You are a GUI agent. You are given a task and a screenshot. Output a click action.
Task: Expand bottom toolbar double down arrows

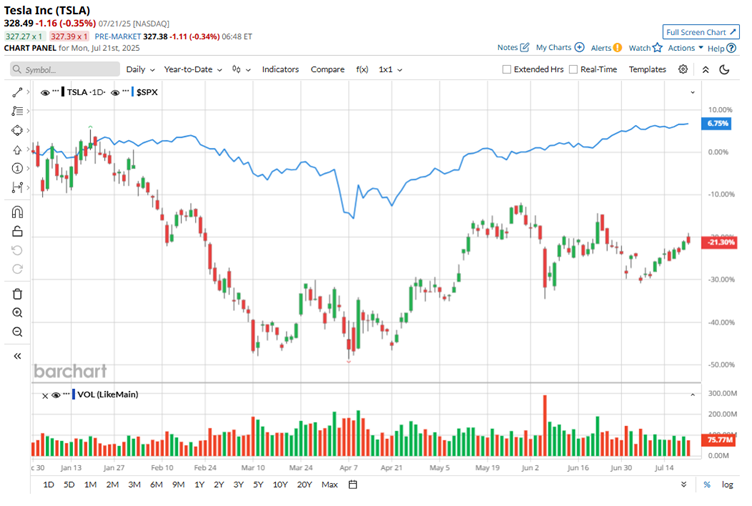[x=683, y=484]
